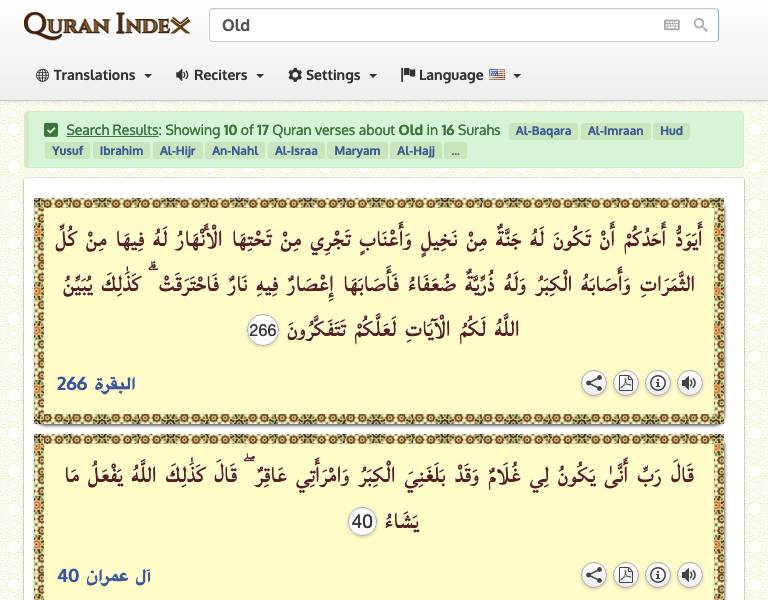The width and height of the screenshot is (768, 600).
Task: Click the verse number 40 circle
Action: [362, 522]
